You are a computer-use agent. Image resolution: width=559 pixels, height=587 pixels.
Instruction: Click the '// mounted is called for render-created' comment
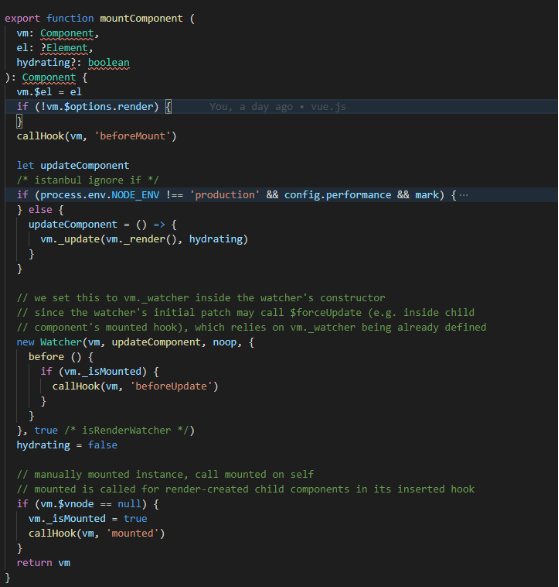coord(245,489)
